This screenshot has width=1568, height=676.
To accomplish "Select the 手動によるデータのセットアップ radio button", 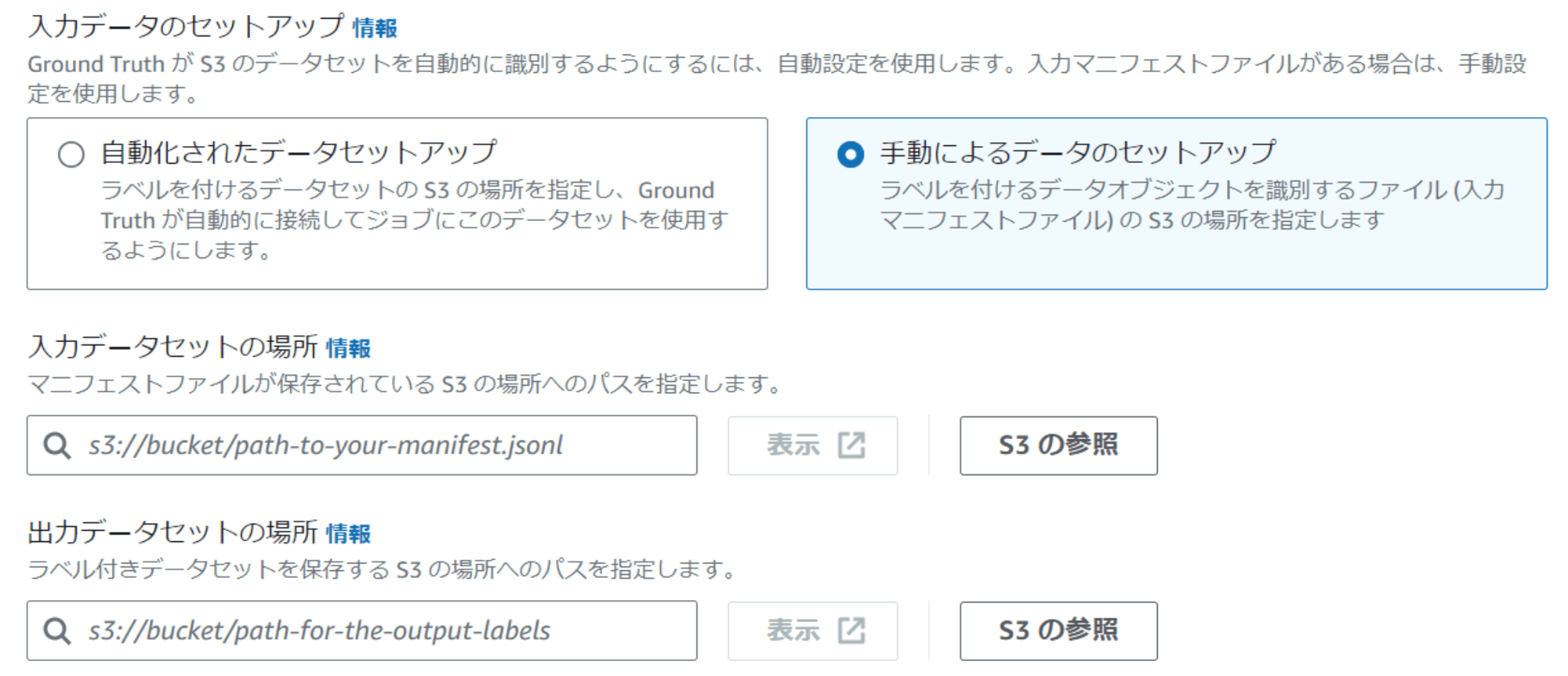I will 851,154.
